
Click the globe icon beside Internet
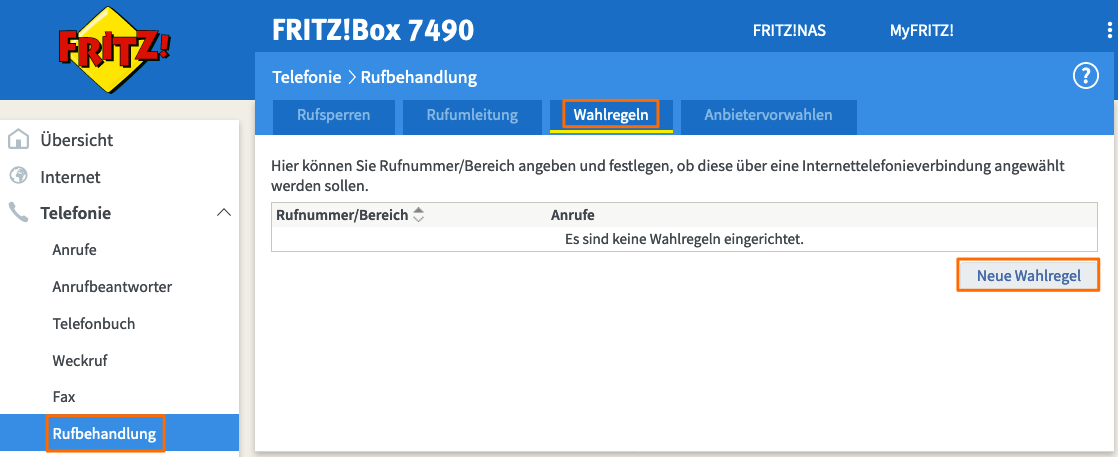pos(19,176)
